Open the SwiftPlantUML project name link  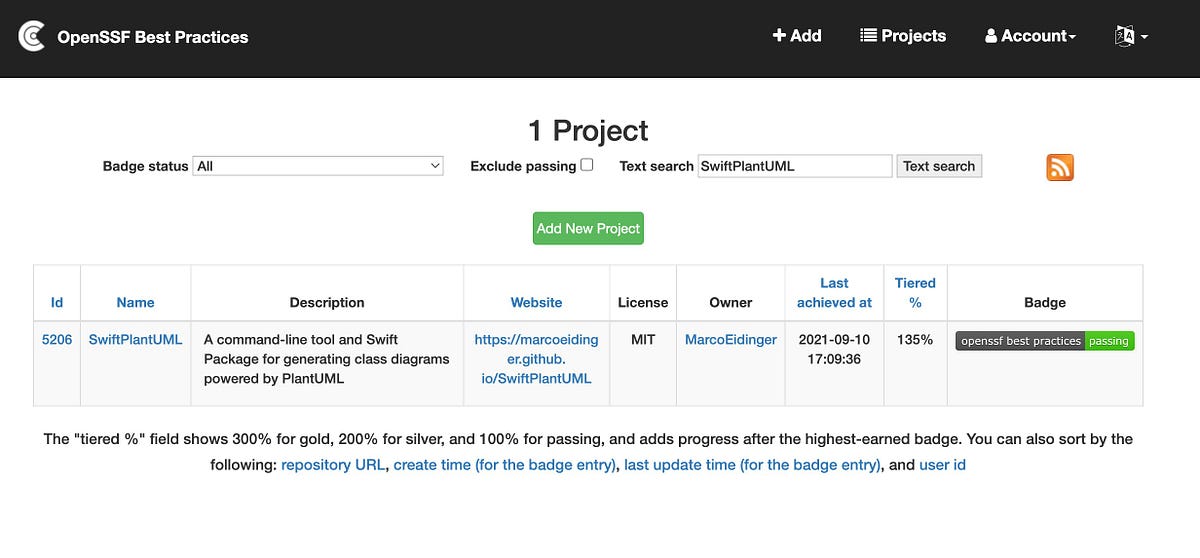(x=136, y=339)
